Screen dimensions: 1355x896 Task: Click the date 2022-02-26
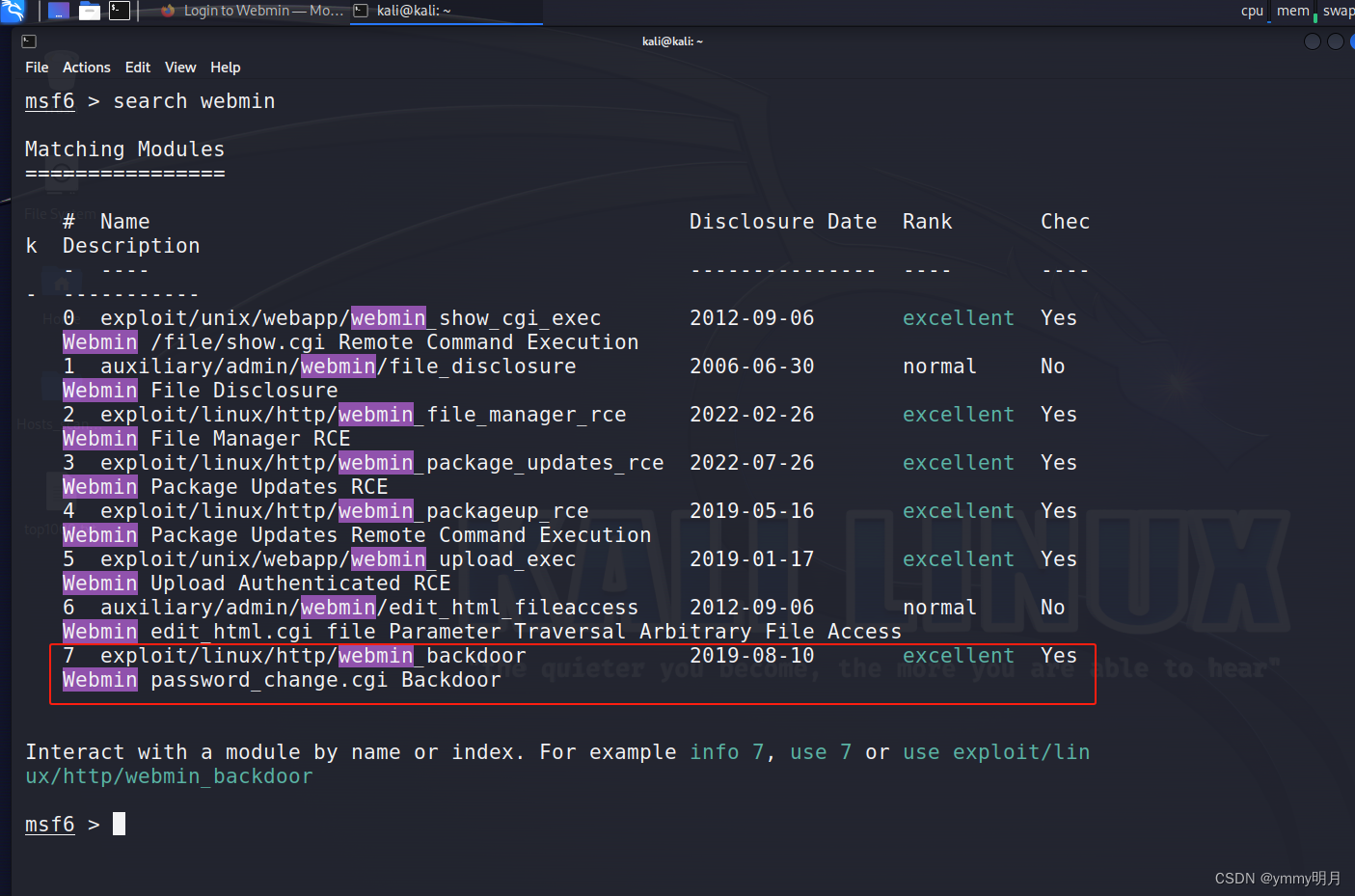click(752, 415)
